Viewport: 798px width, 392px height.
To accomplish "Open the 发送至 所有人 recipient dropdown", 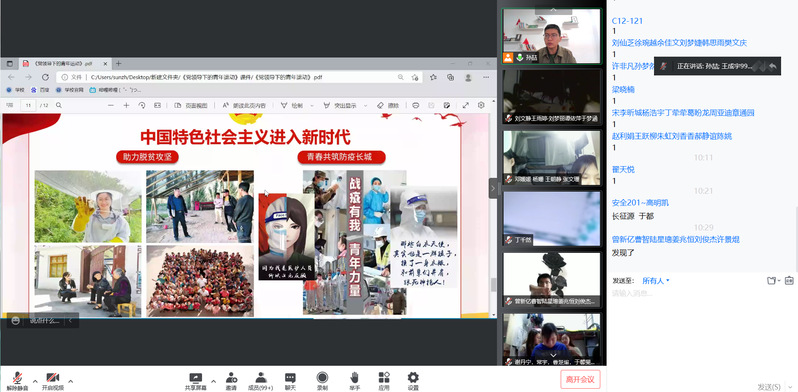I will [x=656, y=281].
